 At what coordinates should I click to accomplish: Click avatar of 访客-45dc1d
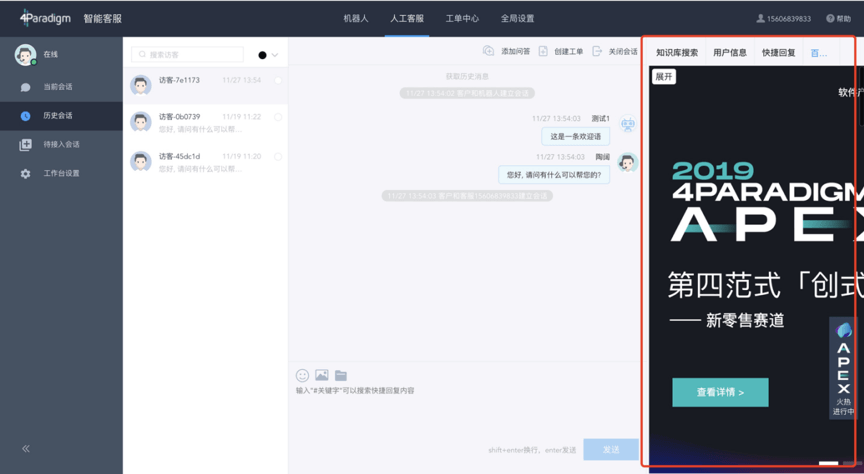coord(141,162)
